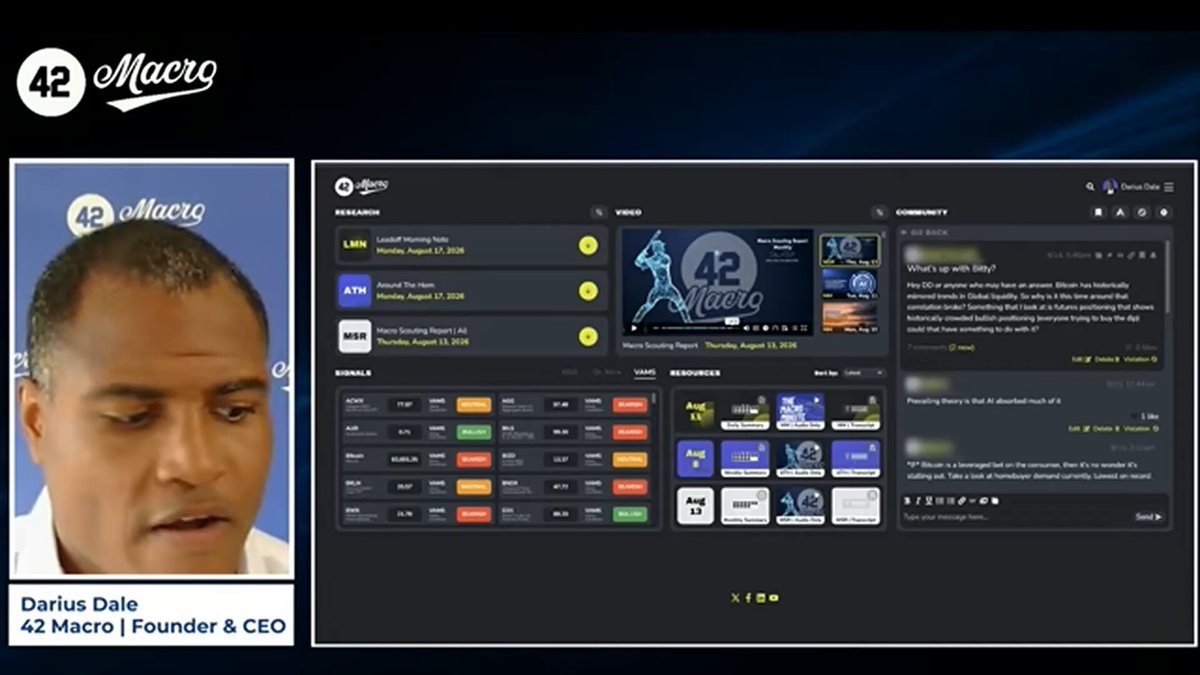
Task: Click the message input field
Action: pos(1015,517)
